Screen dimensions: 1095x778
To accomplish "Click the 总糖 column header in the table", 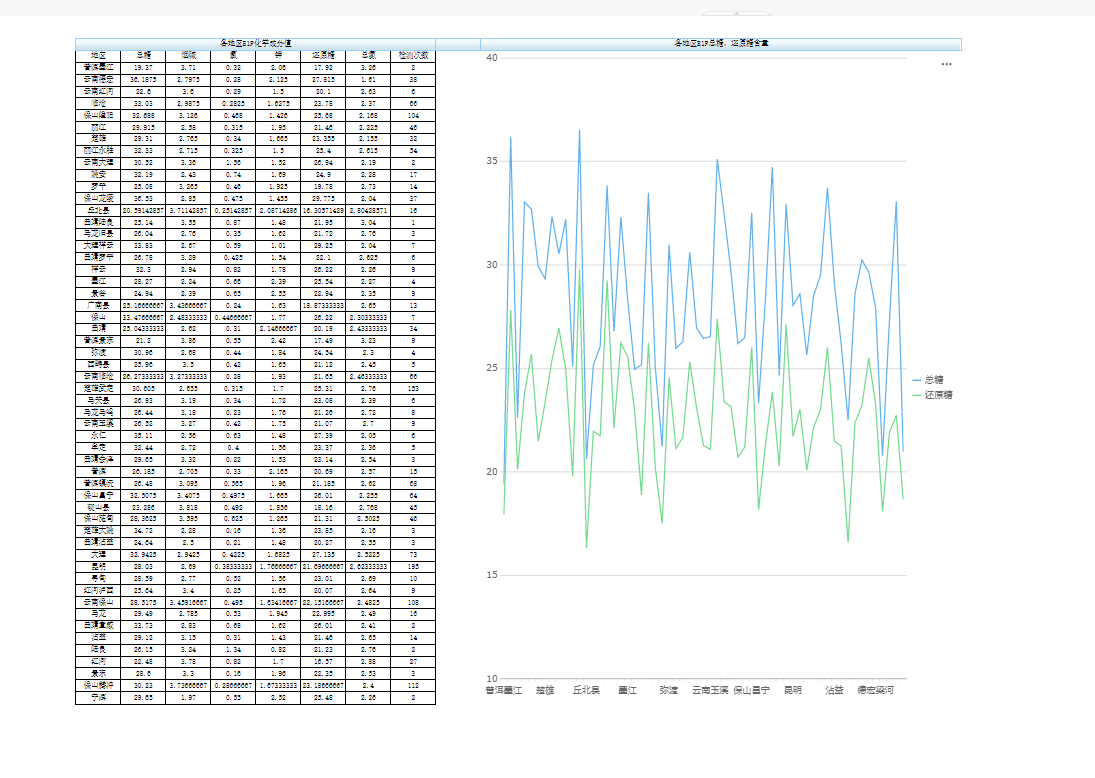I will tap(143, 55).
